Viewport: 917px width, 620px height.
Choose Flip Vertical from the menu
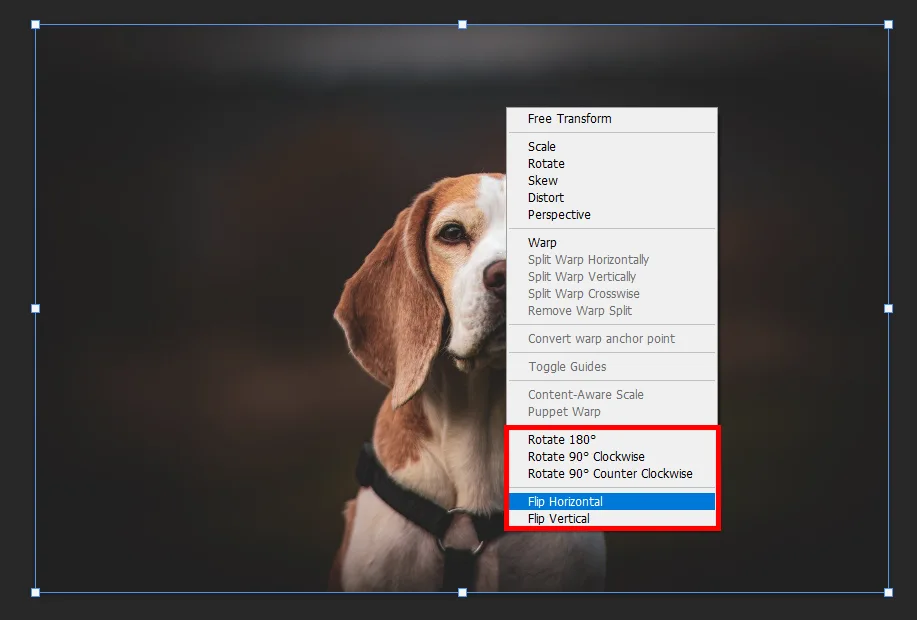[612, 519]
